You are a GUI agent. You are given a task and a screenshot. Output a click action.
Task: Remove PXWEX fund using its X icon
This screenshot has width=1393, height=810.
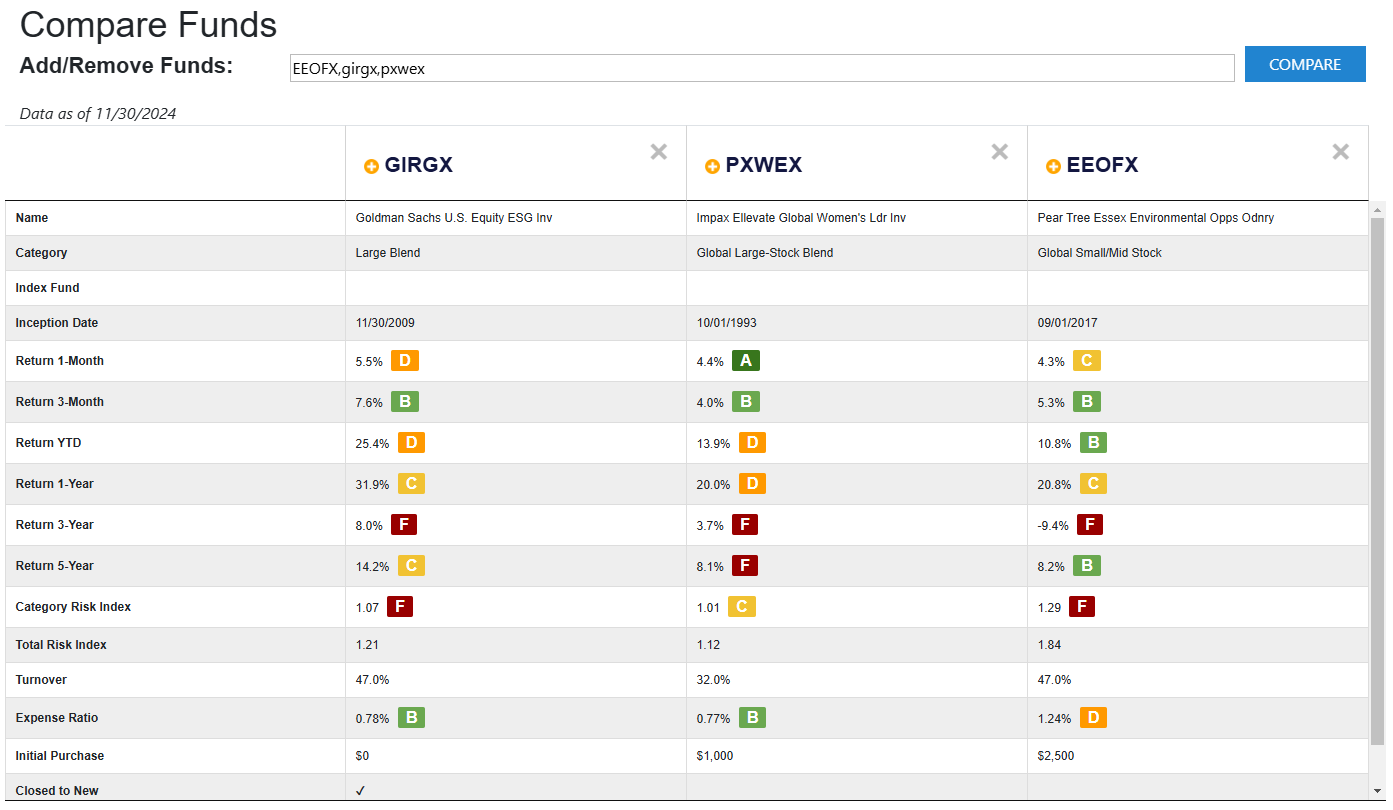pyautogui.click(x=1000, y=152)
